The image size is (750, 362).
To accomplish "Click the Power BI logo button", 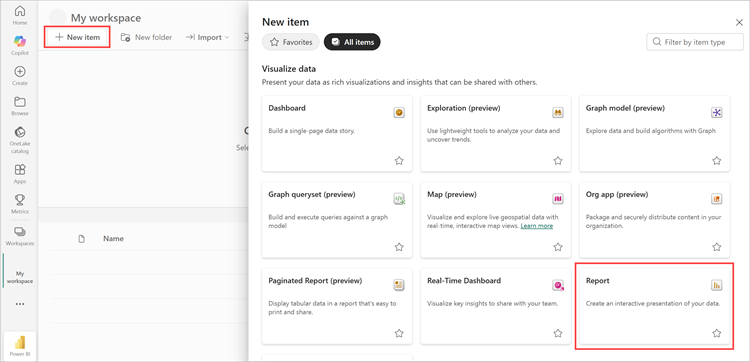I will [20, 346].
